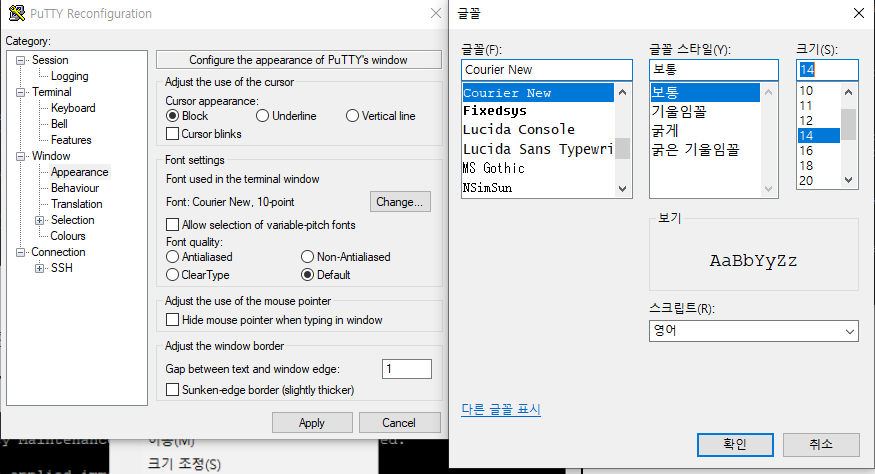875x474 pixels.
Task: Collapse the Window tree node
Action: coord(21,156)
